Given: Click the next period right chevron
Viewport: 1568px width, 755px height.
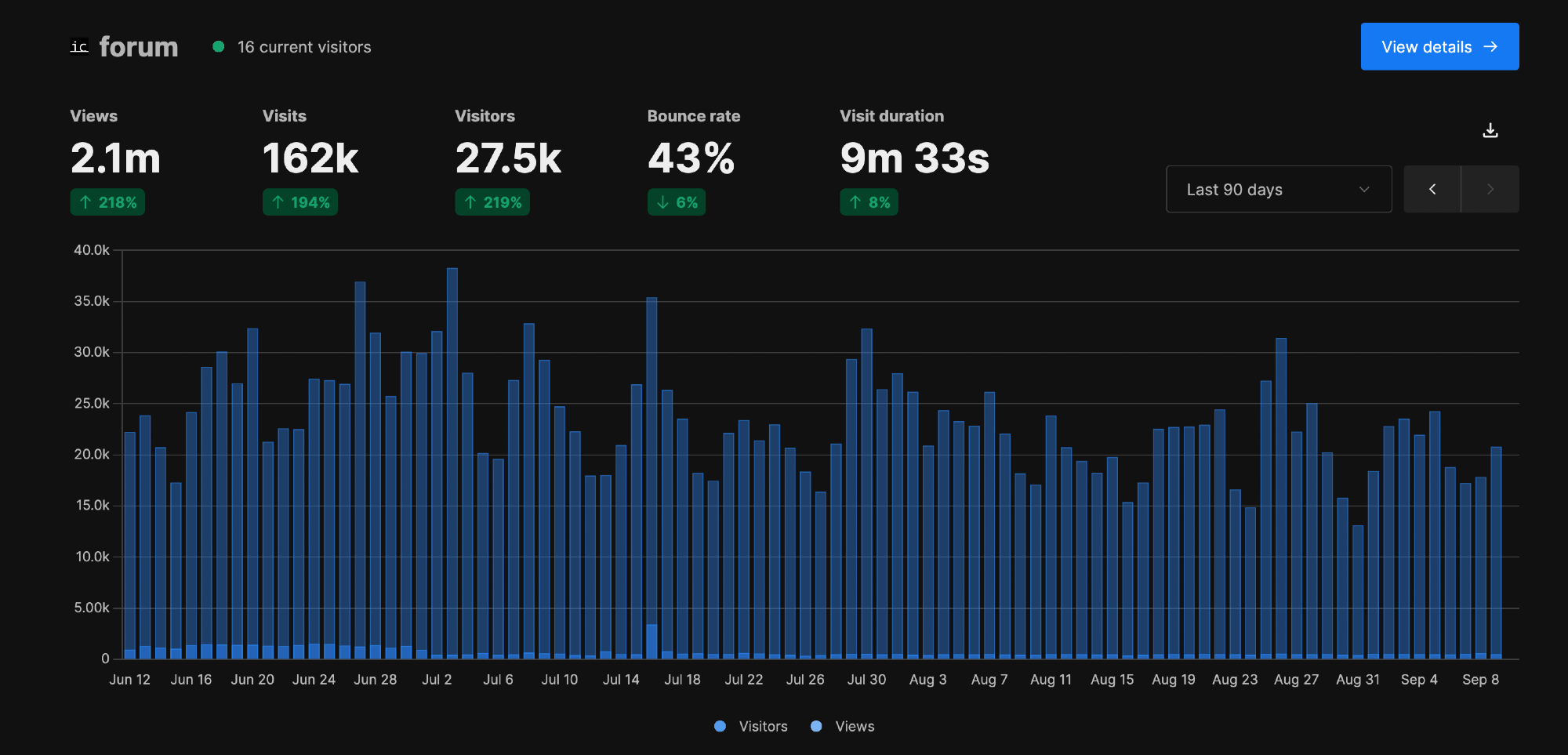Looking at the screenshot, I should tap(1490, 189).
